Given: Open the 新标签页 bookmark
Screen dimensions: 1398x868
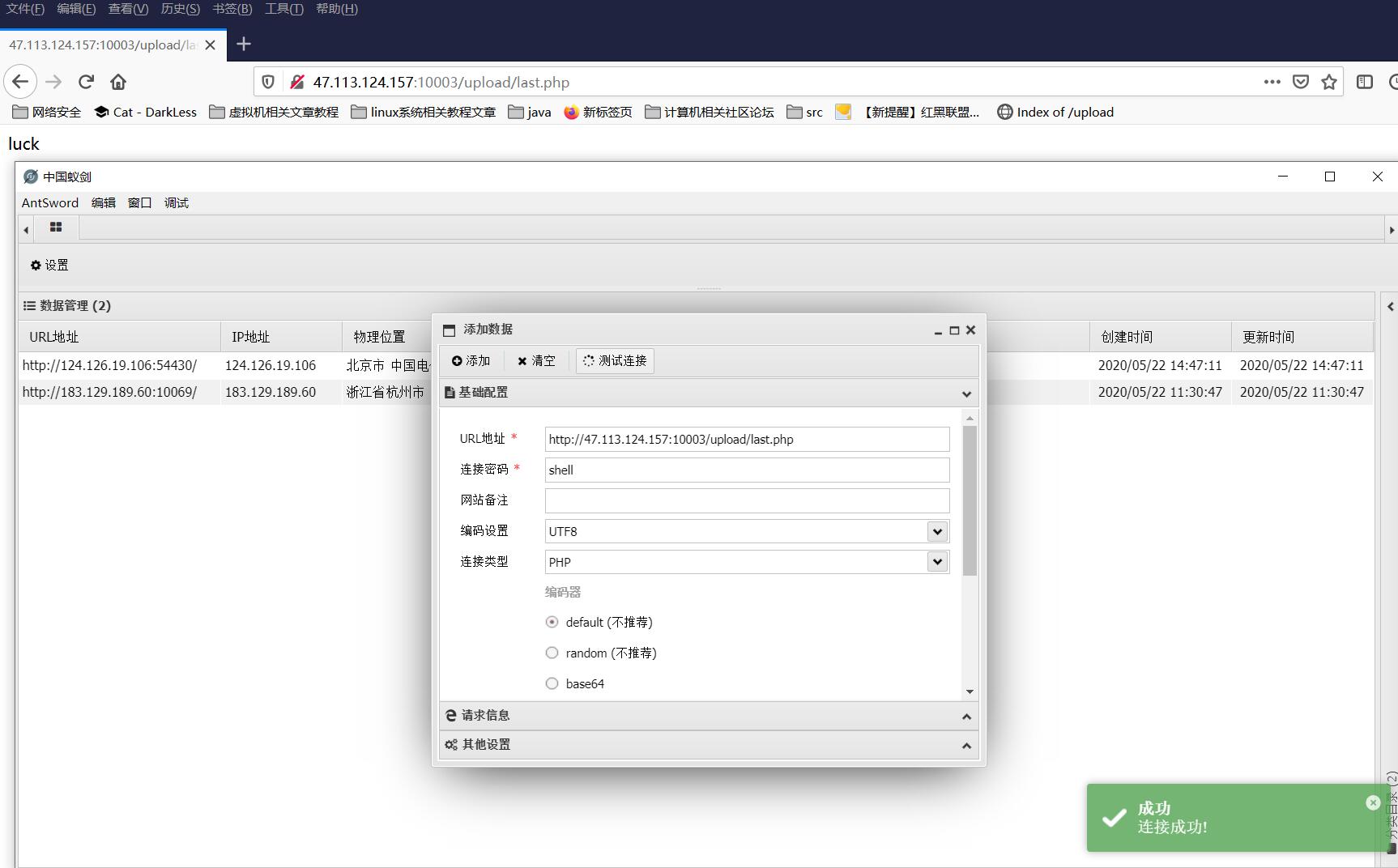Looking at the screenshot, I should pos(598,112).
